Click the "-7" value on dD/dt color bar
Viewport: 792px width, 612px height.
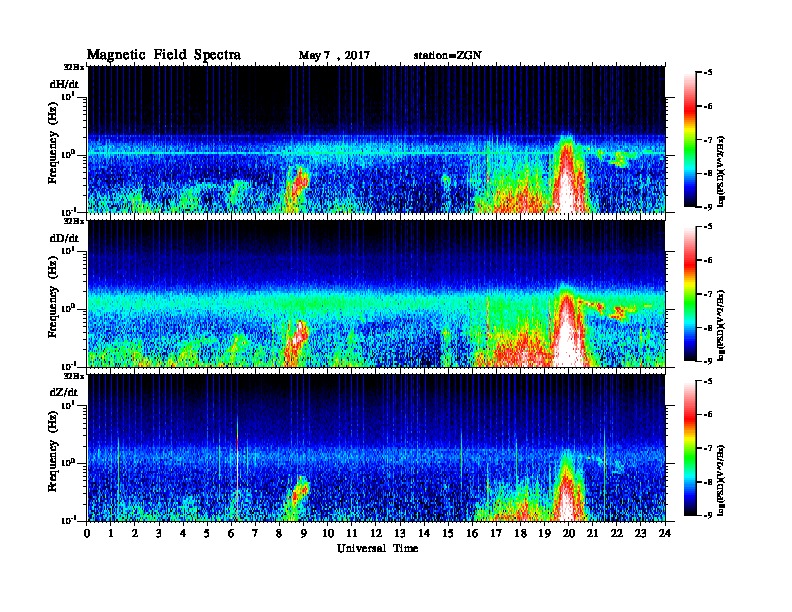tap(708, 294)
